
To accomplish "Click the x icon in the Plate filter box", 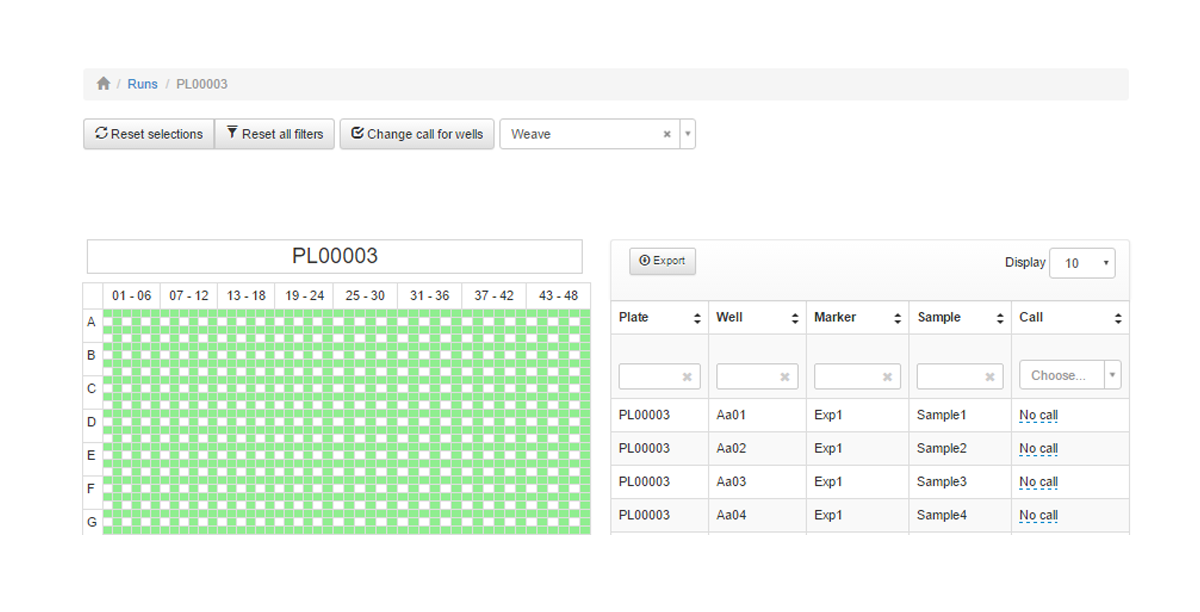I will coord(687,376).
